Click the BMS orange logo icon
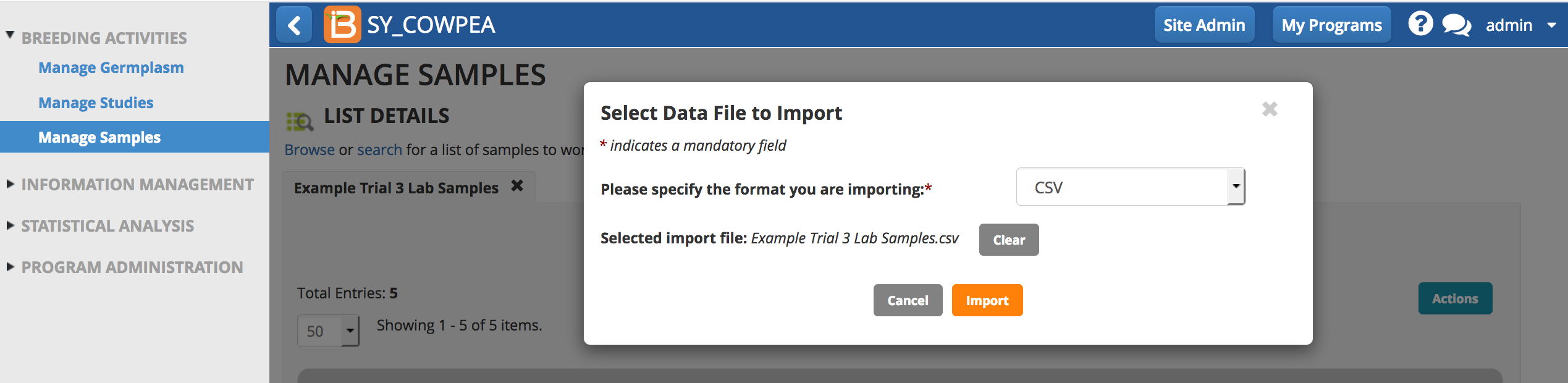Screen dimensions: 1568x383 (342, 25)
